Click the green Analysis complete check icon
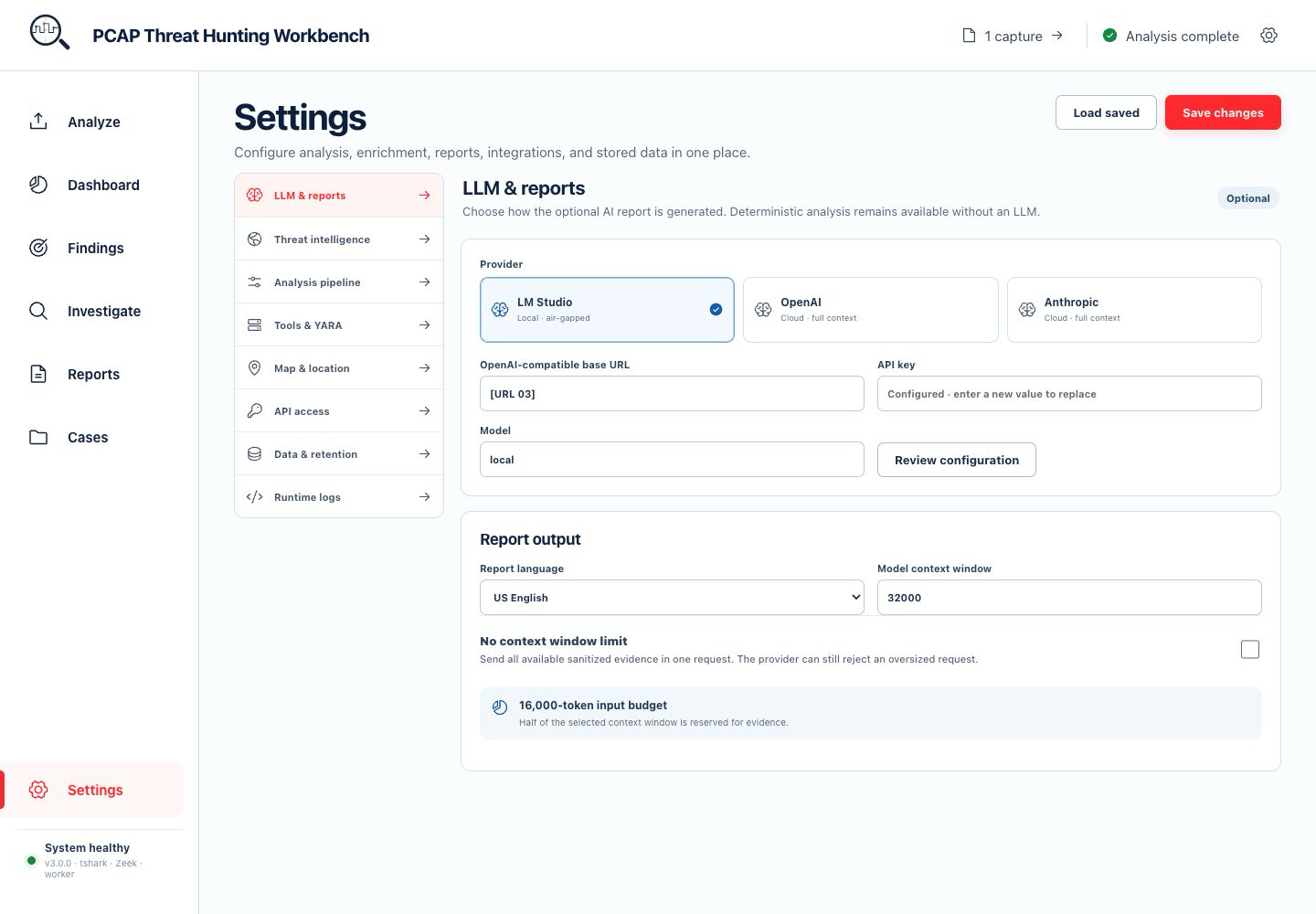1316x914 pixels. 1109,36
